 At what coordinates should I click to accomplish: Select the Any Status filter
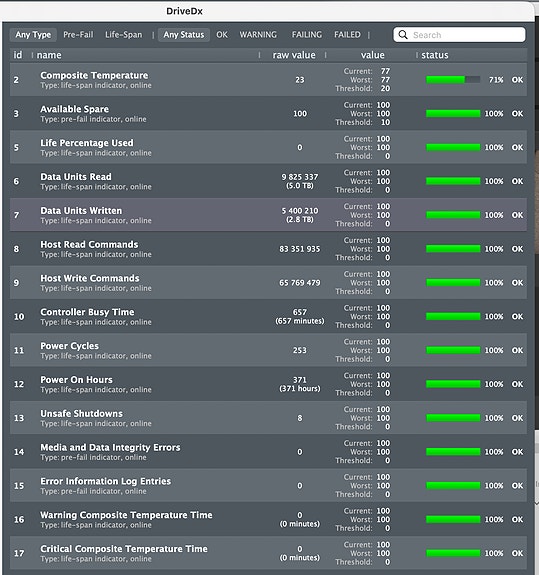[184, 35]
